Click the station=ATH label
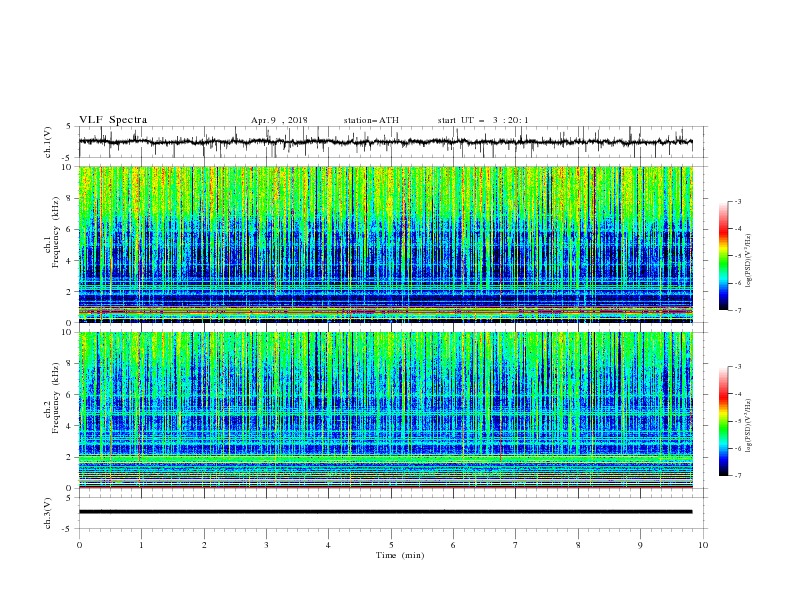This screenshot has height=612, width=792. click(x=371, y=120)
